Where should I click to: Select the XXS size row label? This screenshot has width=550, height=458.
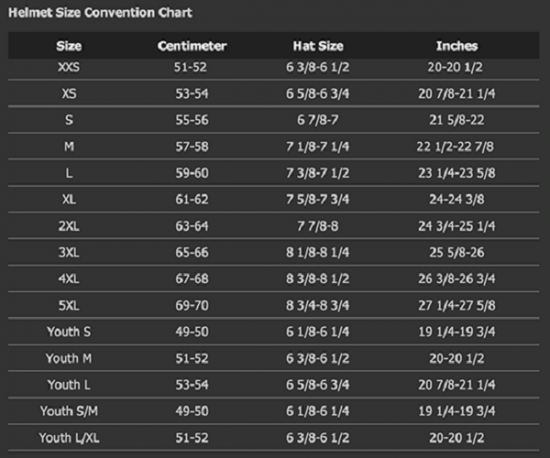pyautogui.click(x=69, y=67)
